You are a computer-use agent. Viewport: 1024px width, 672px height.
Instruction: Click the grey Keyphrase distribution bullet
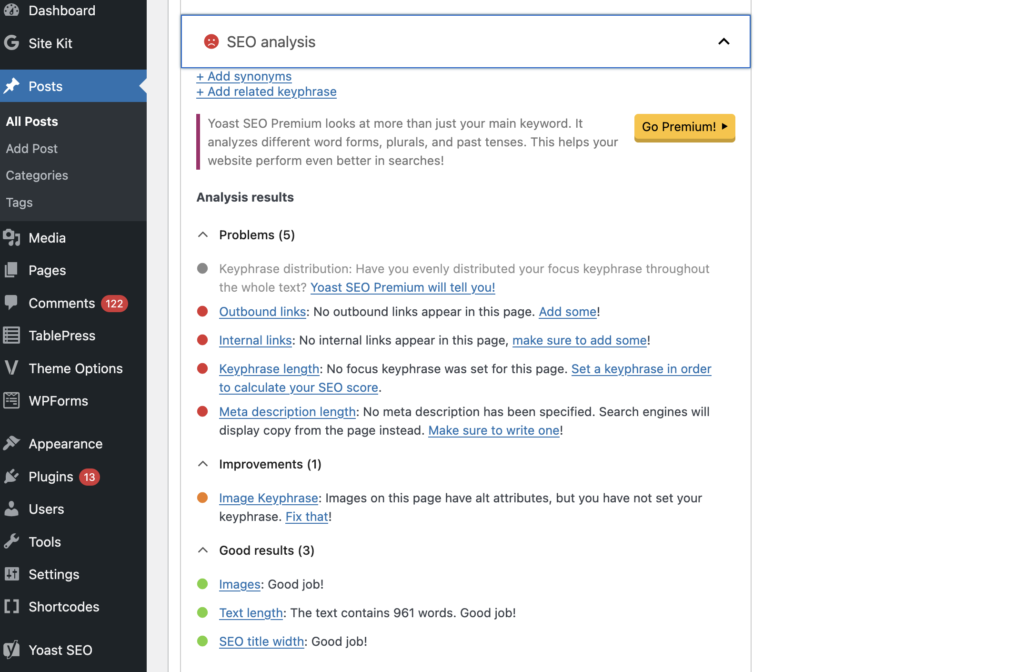(x=202, y=268)
